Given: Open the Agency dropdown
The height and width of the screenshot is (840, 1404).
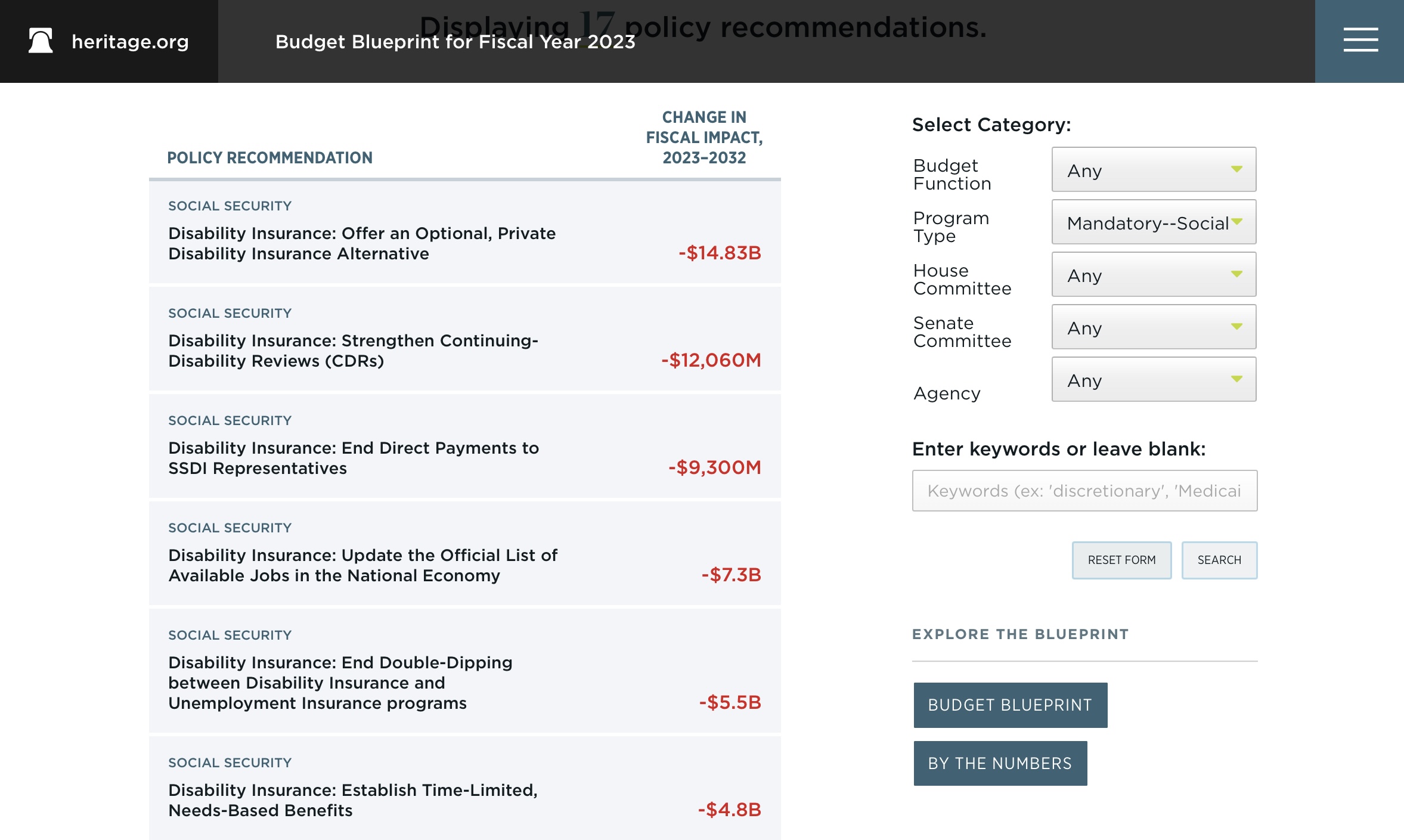Looking at the screenshot, I should click(x=1153, y=380).
